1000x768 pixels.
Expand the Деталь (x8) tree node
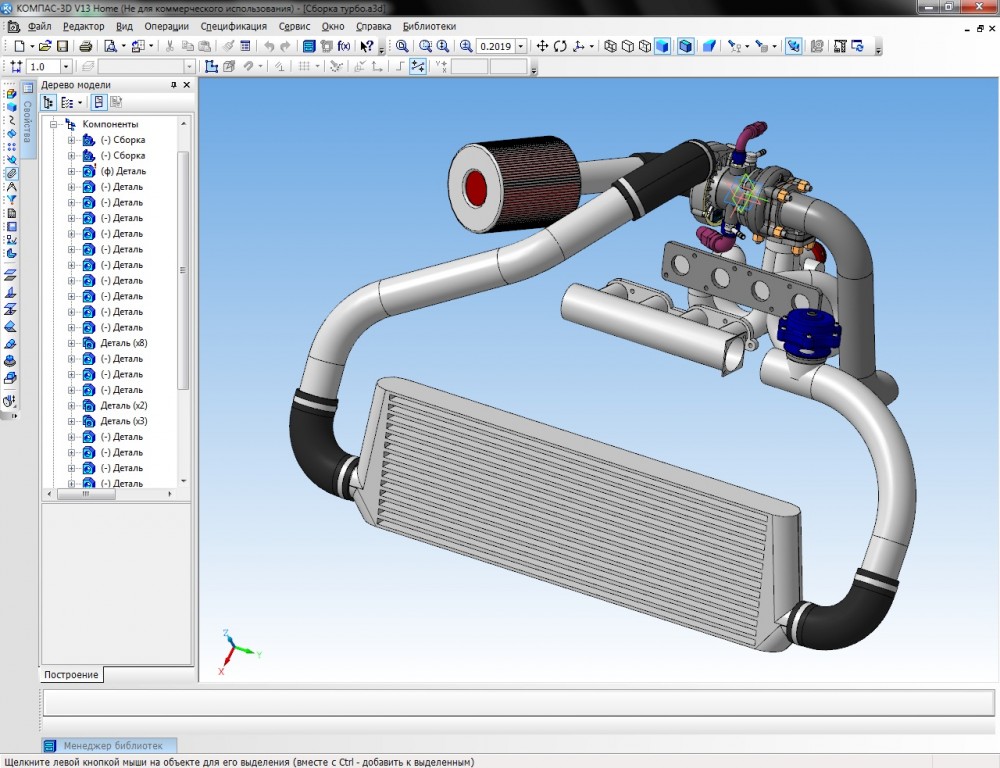[x=71, y=343]
